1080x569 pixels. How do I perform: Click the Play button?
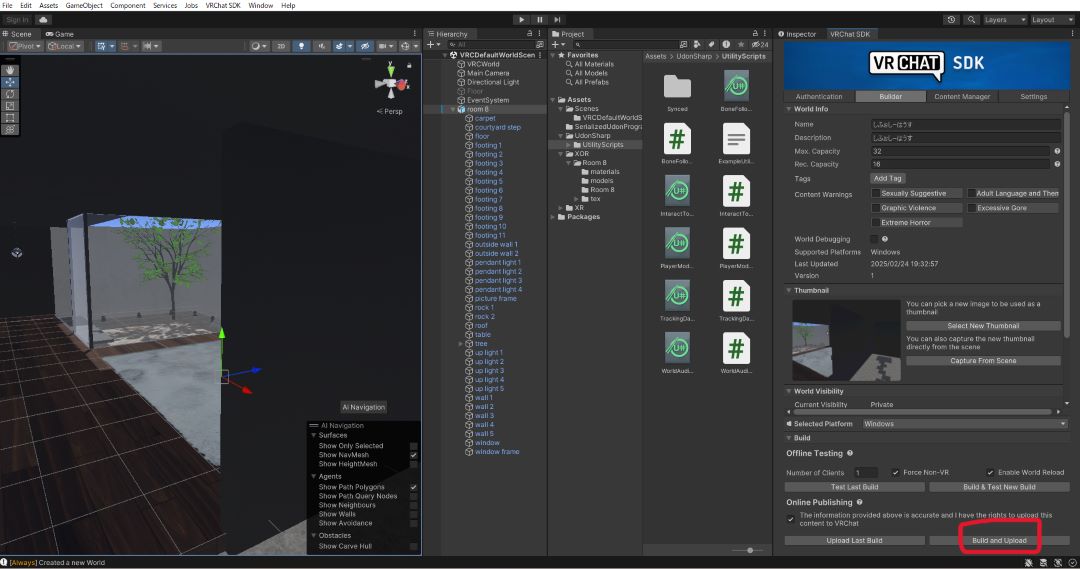[x=521, y=20]
